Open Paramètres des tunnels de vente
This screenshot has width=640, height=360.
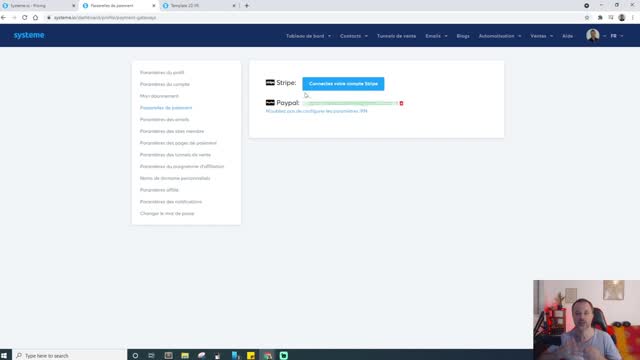(x=175, y=155)
